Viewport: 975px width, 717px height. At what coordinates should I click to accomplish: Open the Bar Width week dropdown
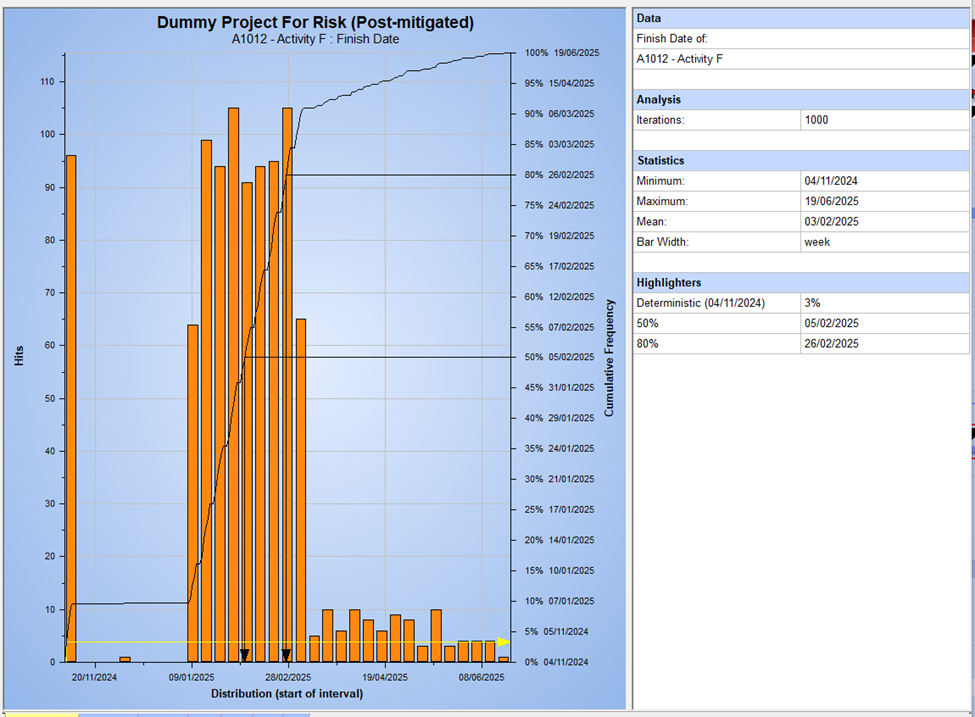tap(878, 241)
